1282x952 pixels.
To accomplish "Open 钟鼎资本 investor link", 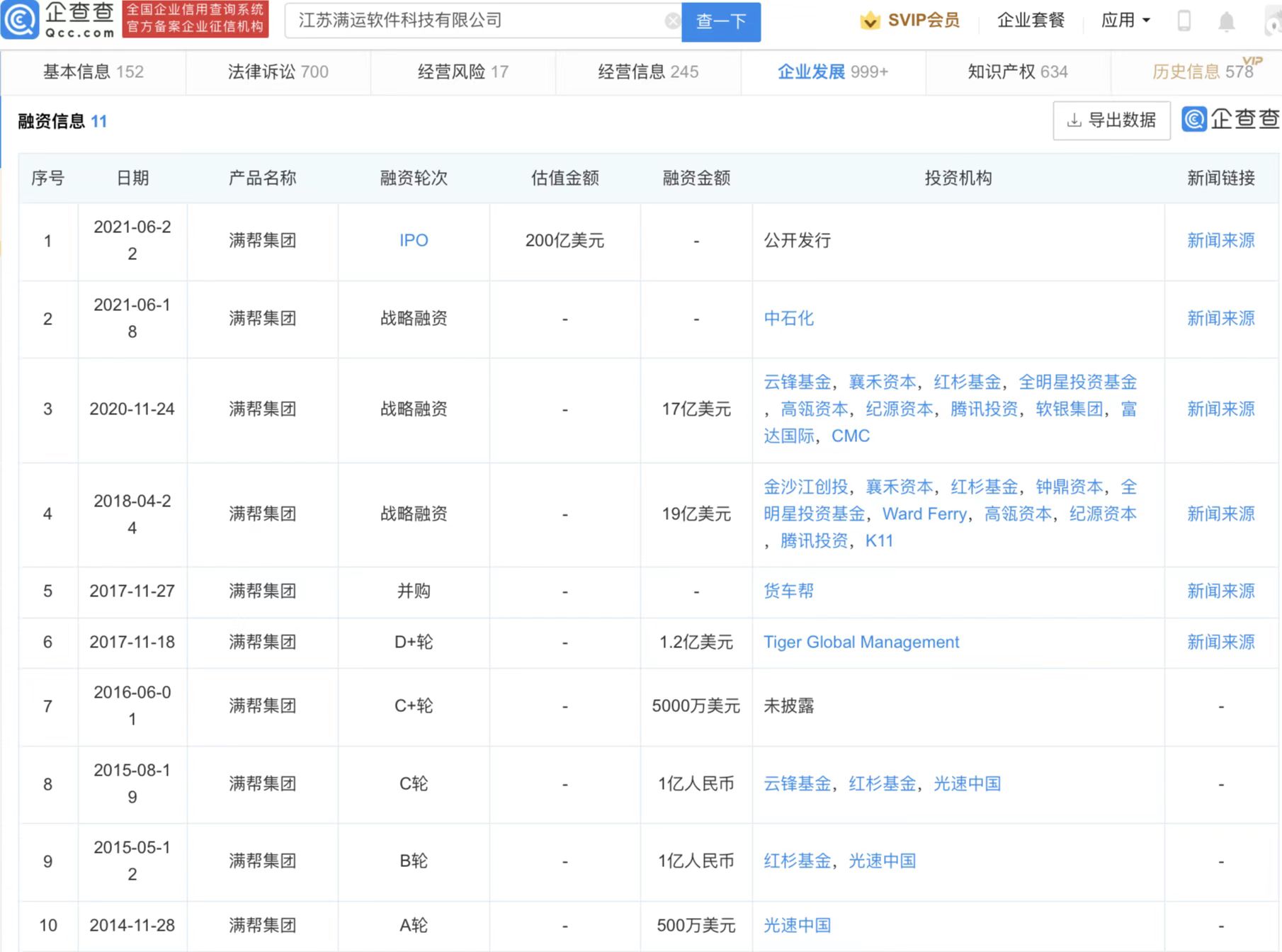I will click(1070, 487).
